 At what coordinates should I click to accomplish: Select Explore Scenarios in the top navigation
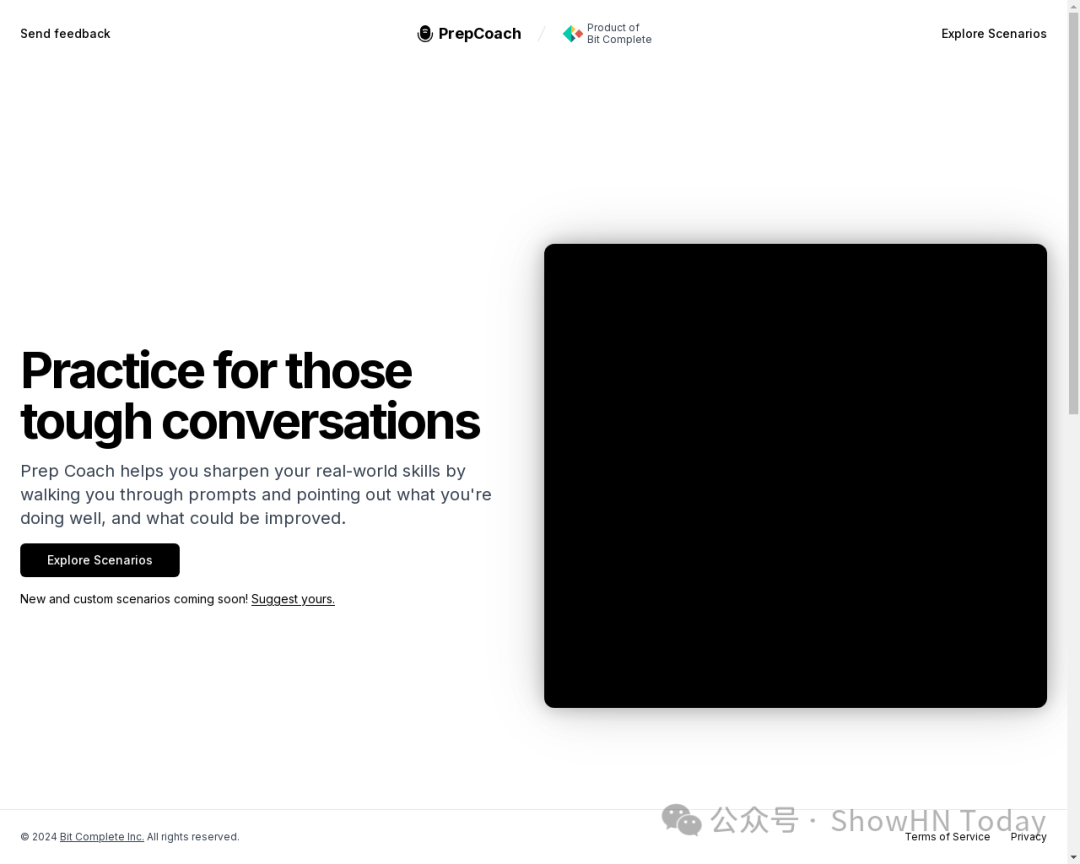[x=993, y=34]
